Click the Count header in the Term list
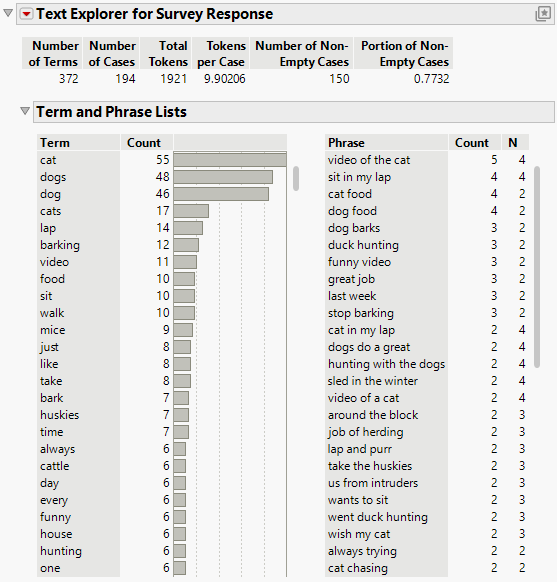The width and height of the screenshot is (557, 582). pos(144,143)
